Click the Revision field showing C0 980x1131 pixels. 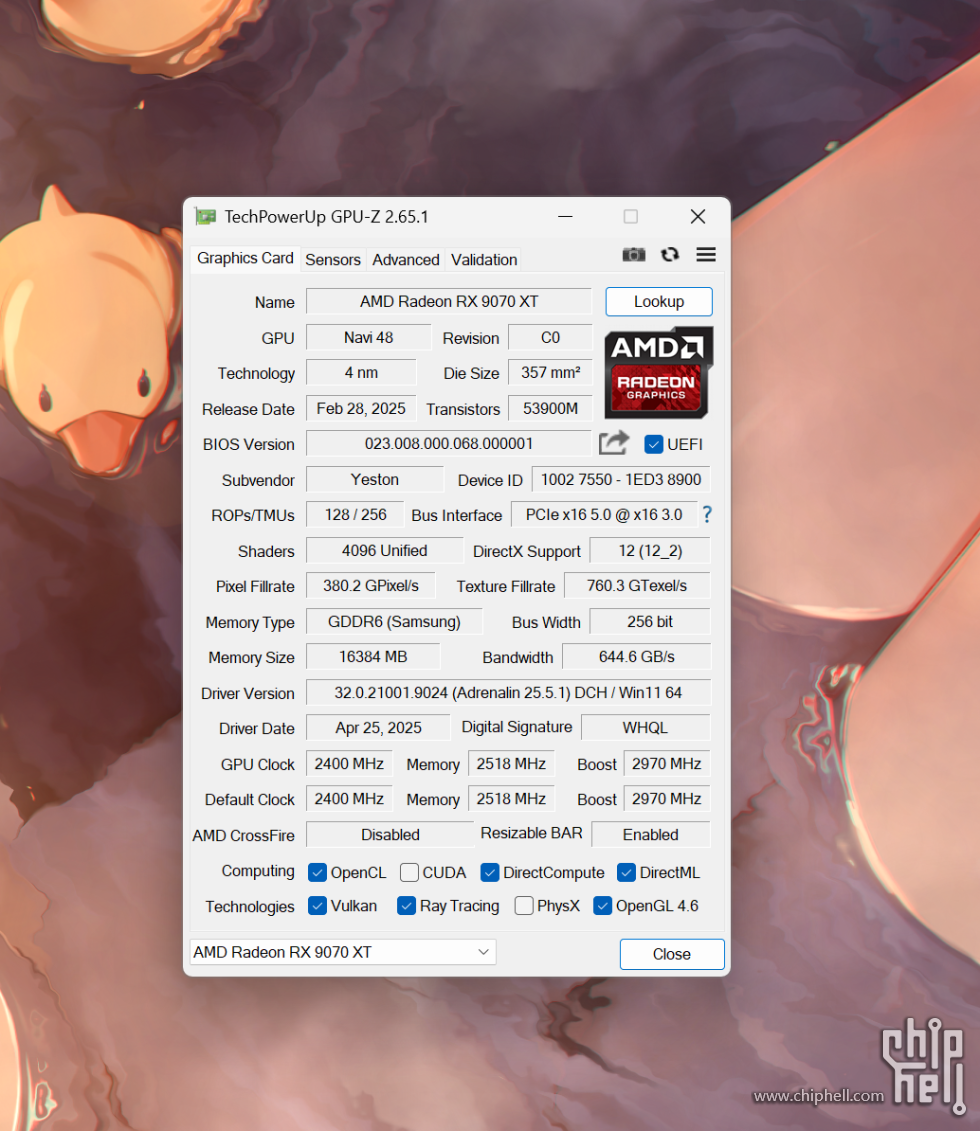[550, 338]
